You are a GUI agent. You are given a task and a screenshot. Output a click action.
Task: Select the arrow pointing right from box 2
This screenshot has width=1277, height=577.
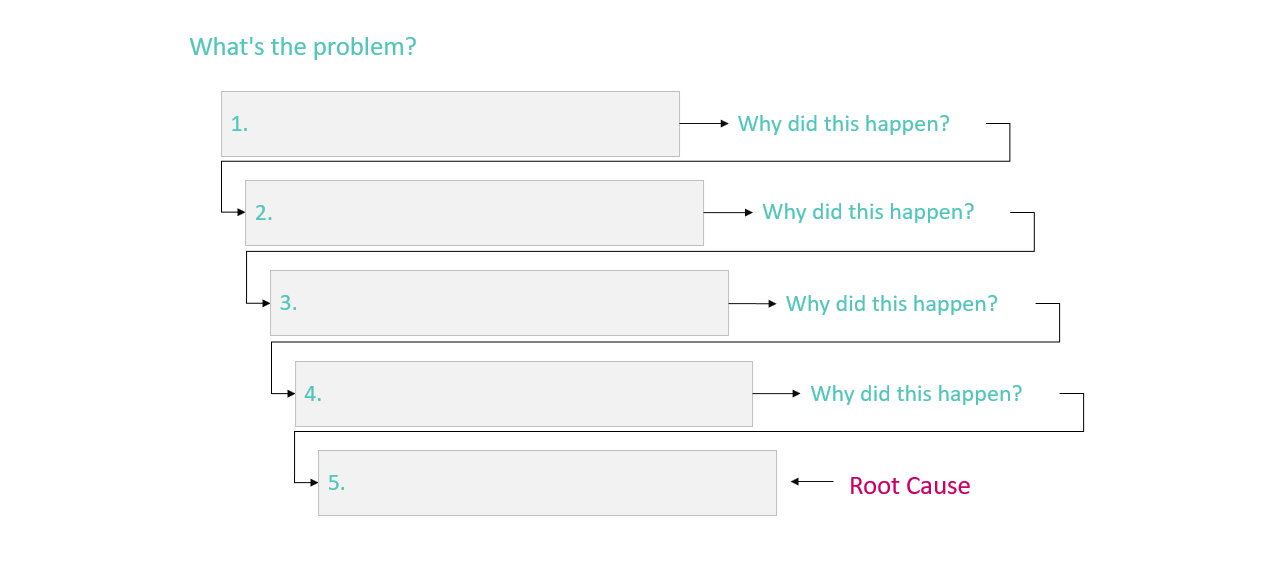[x=729, y=212]
